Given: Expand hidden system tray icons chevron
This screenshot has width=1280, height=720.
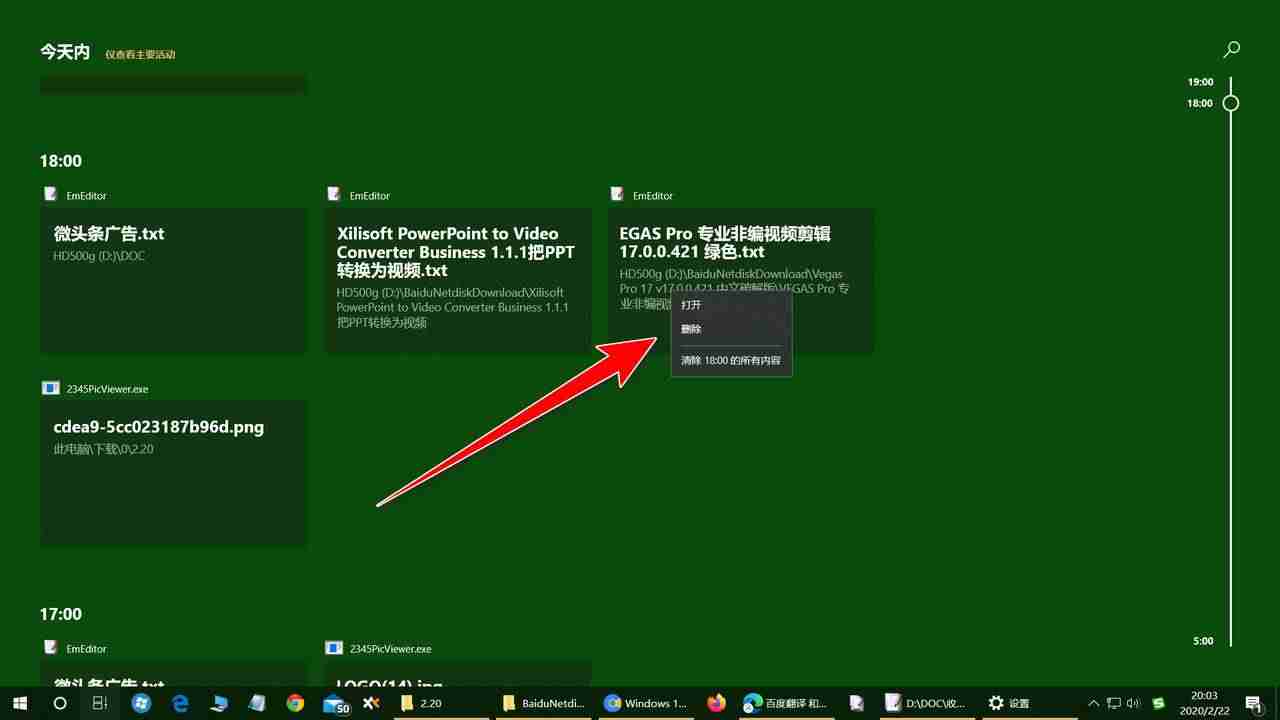Looking at the screenshot, I should [x=1093, y=703].
